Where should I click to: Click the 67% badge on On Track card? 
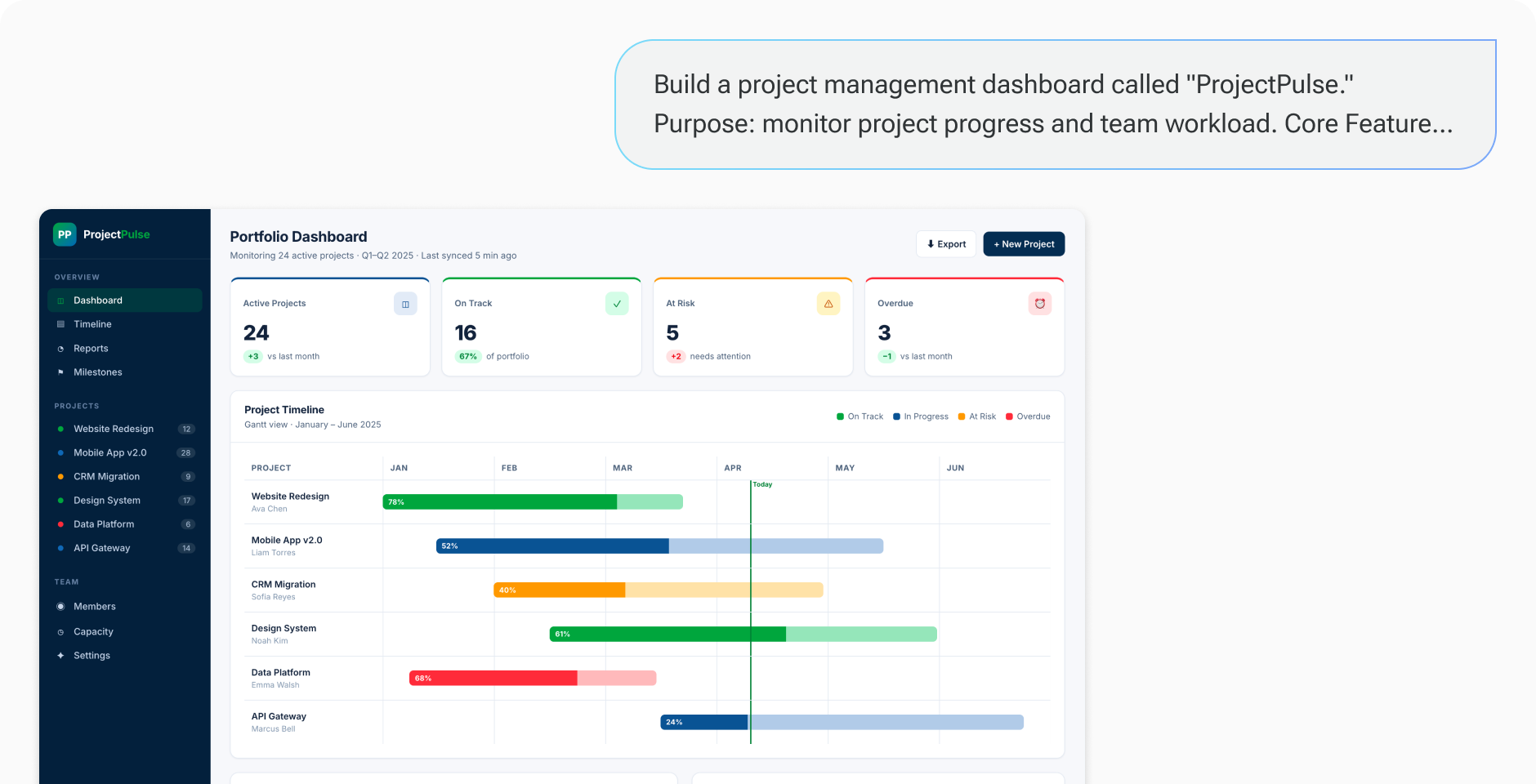coord(468,357)
